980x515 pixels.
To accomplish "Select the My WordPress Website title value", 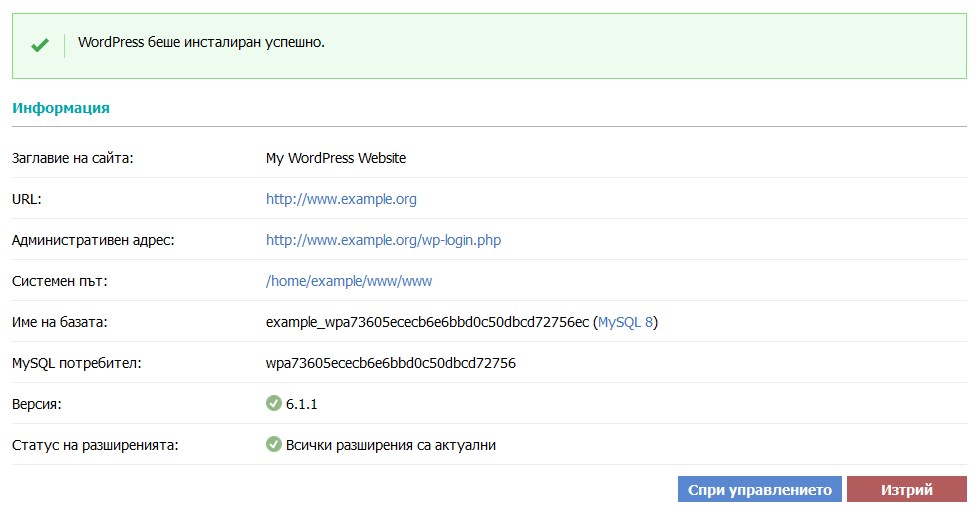I will tap(336, 158).
